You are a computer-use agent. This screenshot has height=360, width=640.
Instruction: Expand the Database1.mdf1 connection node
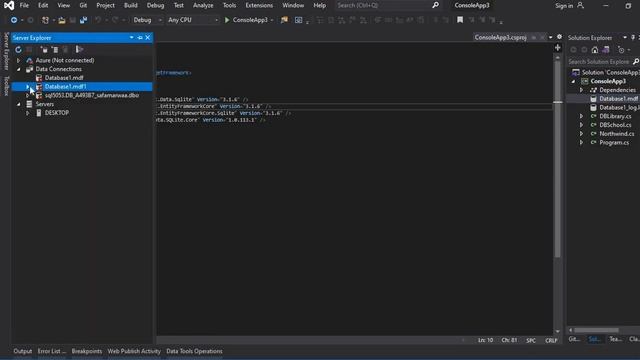click(x=28, y=87)
